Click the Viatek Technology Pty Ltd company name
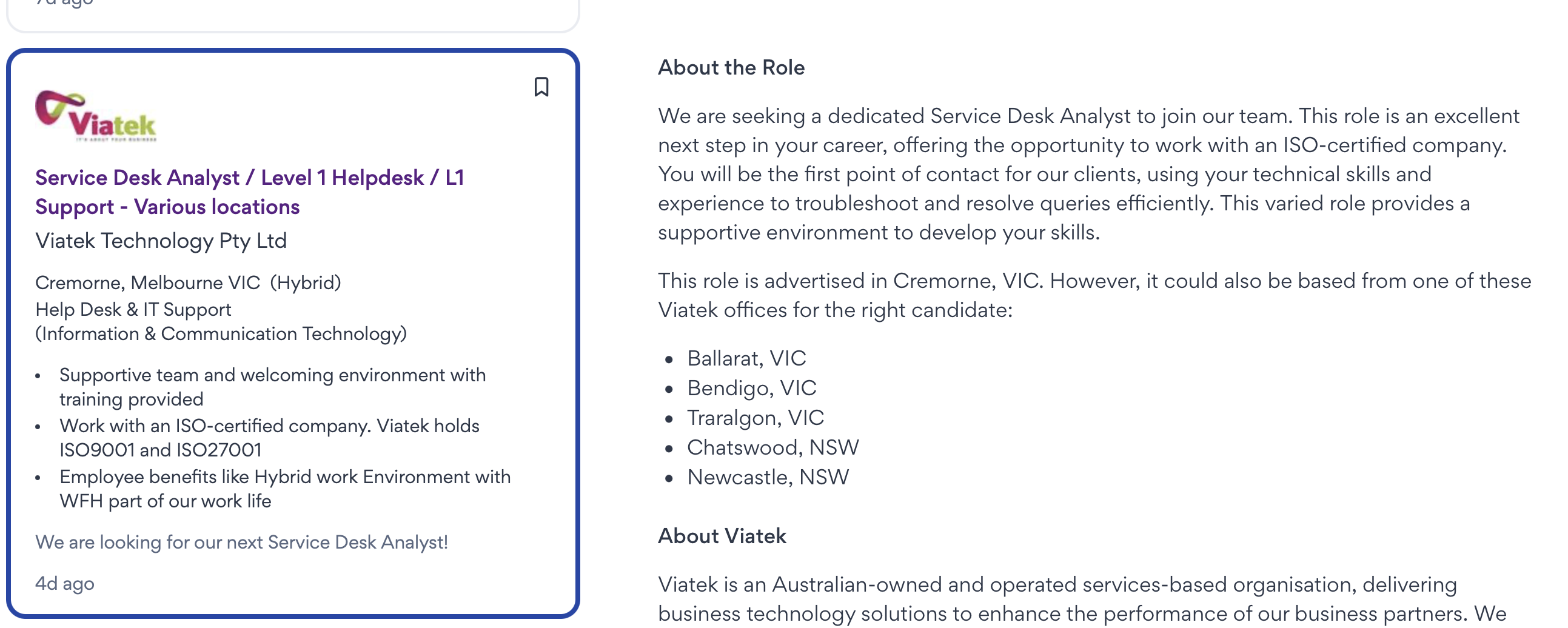Screen dimensions: 1568x628 coord(161,241)
